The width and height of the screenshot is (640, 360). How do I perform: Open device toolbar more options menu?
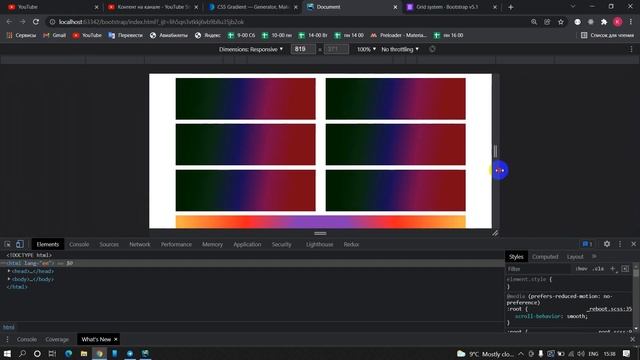click(631, 49)
